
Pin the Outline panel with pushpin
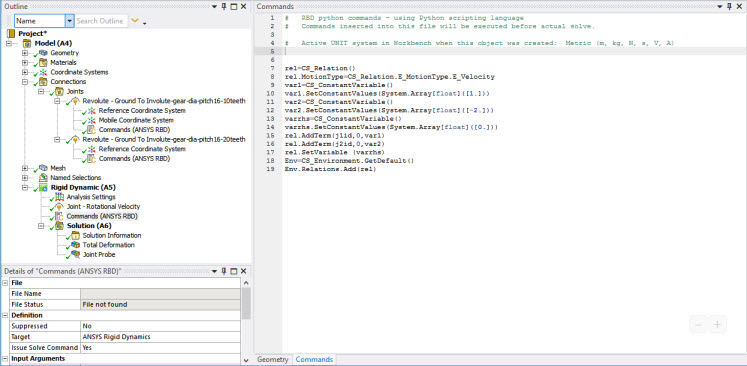pyautogui.click(x=224, y=6)
